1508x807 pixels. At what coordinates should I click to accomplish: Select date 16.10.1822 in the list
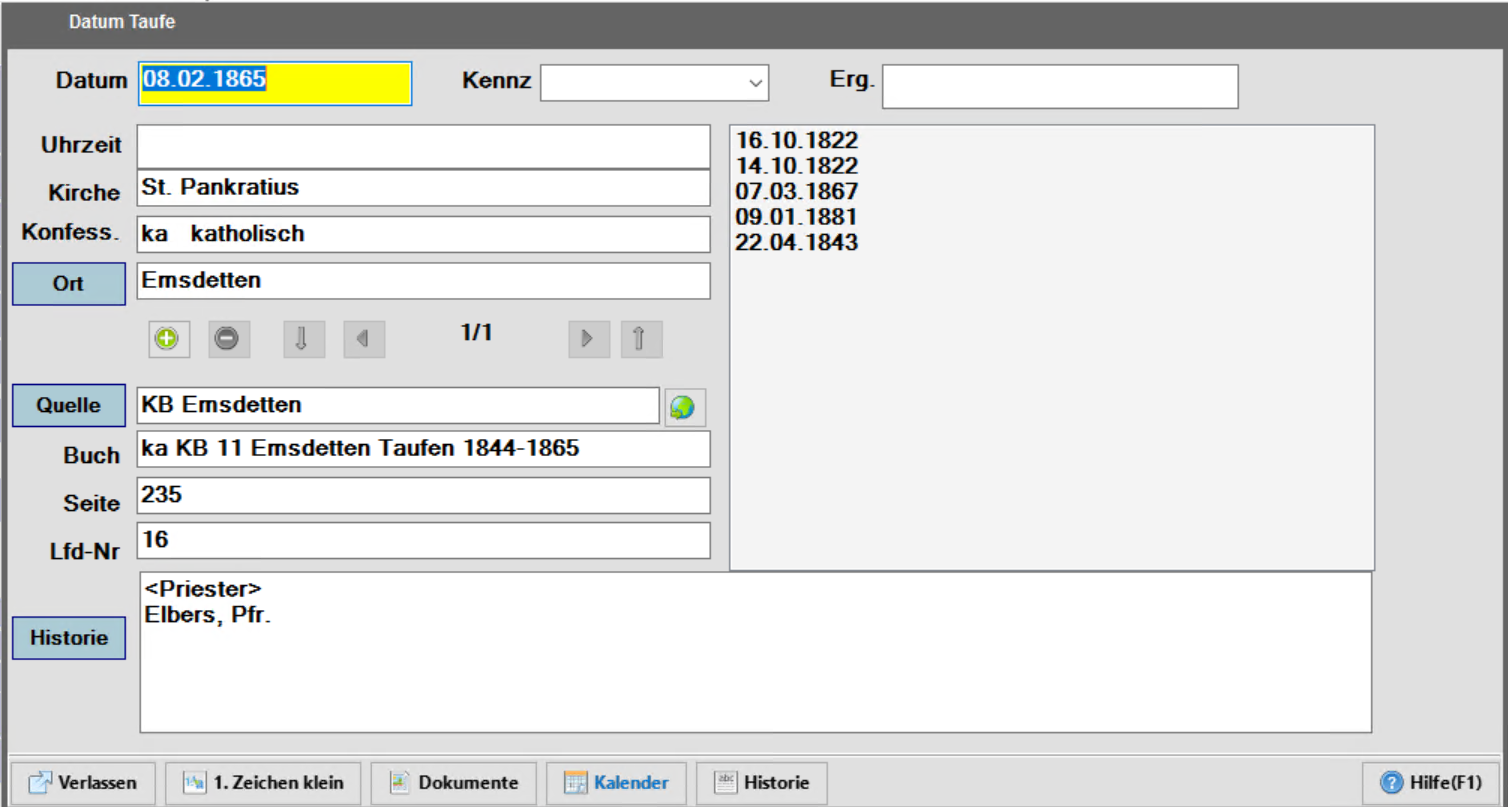[797, 141]
